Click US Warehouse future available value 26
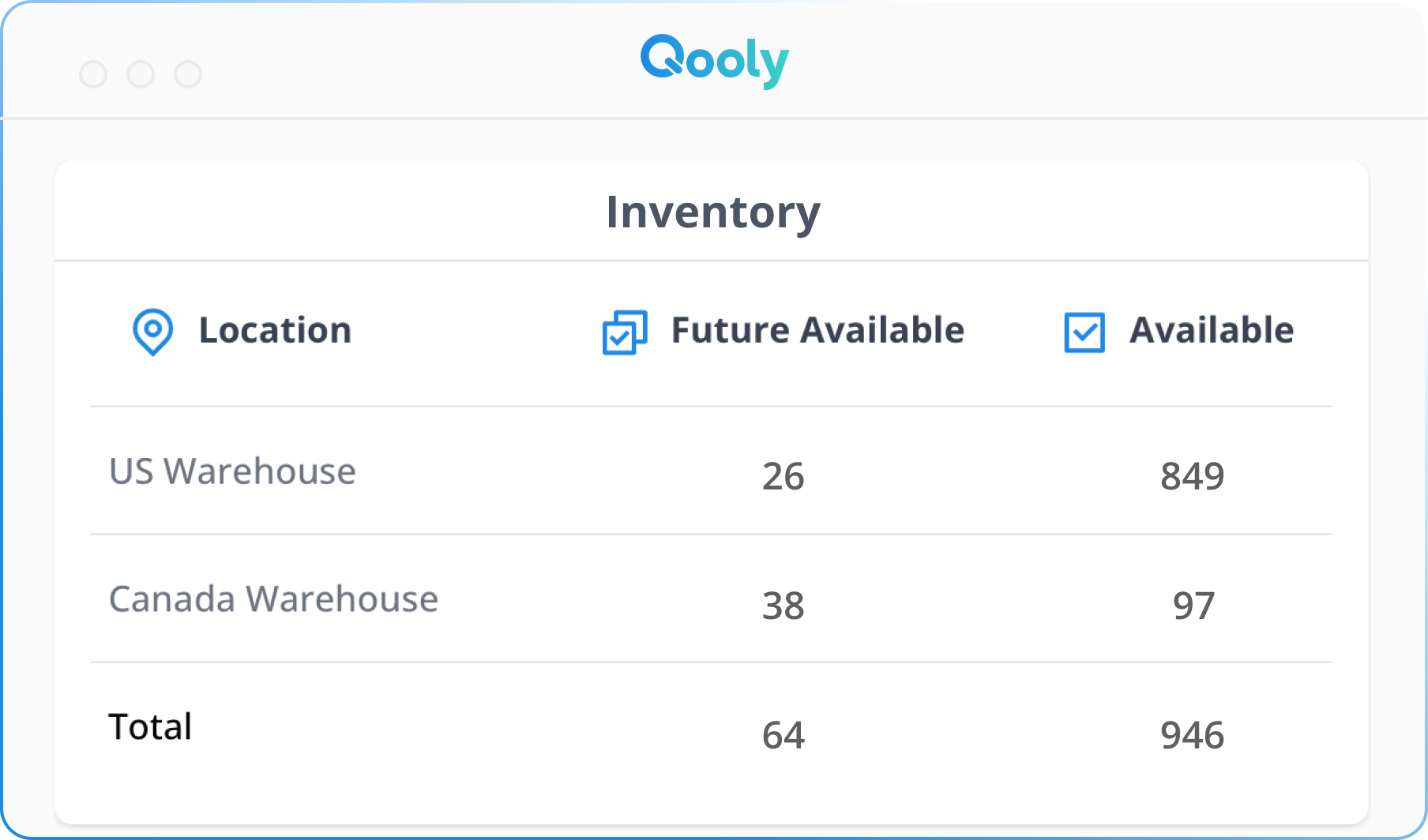Screen dimensions: 1428x840 pyautogui.click(x=783, y=477)
